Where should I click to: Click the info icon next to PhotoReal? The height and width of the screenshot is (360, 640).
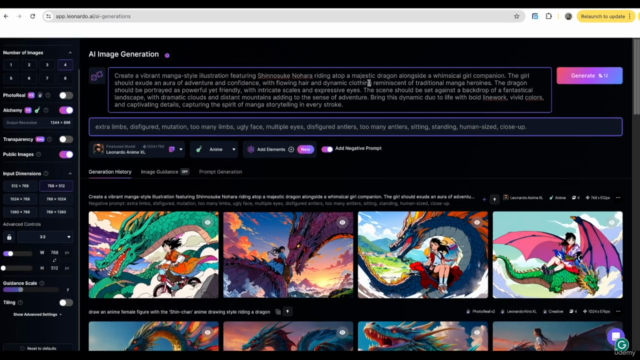click(x=48, y=96)
